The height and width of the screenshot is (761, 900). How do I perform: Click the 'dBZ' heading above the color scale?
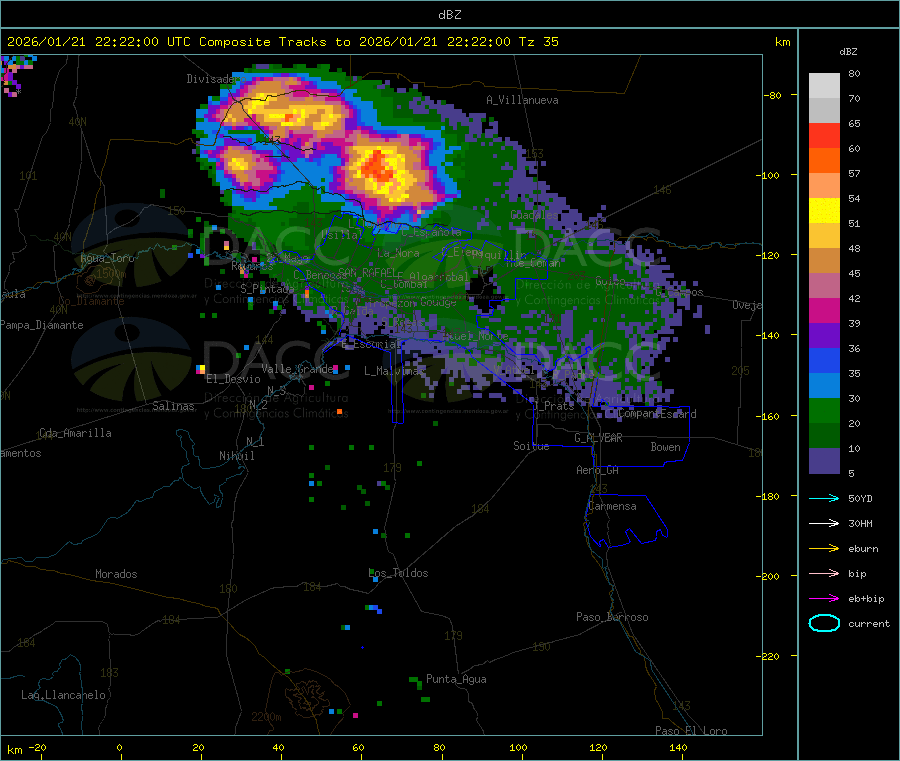(848, 52)
